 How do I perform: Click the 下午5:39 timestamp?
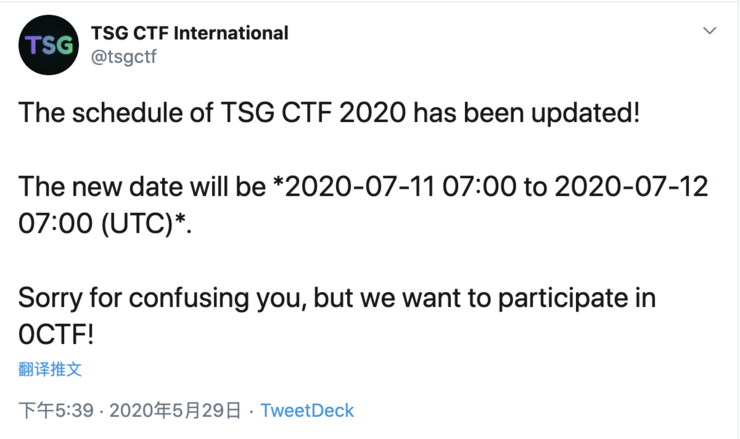pos(56,410)
